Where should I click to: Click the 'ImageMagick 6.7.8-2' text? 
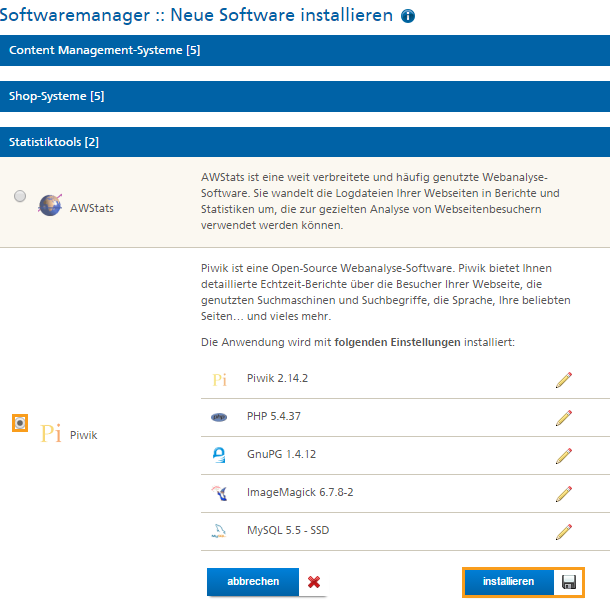tap(300, 492)
